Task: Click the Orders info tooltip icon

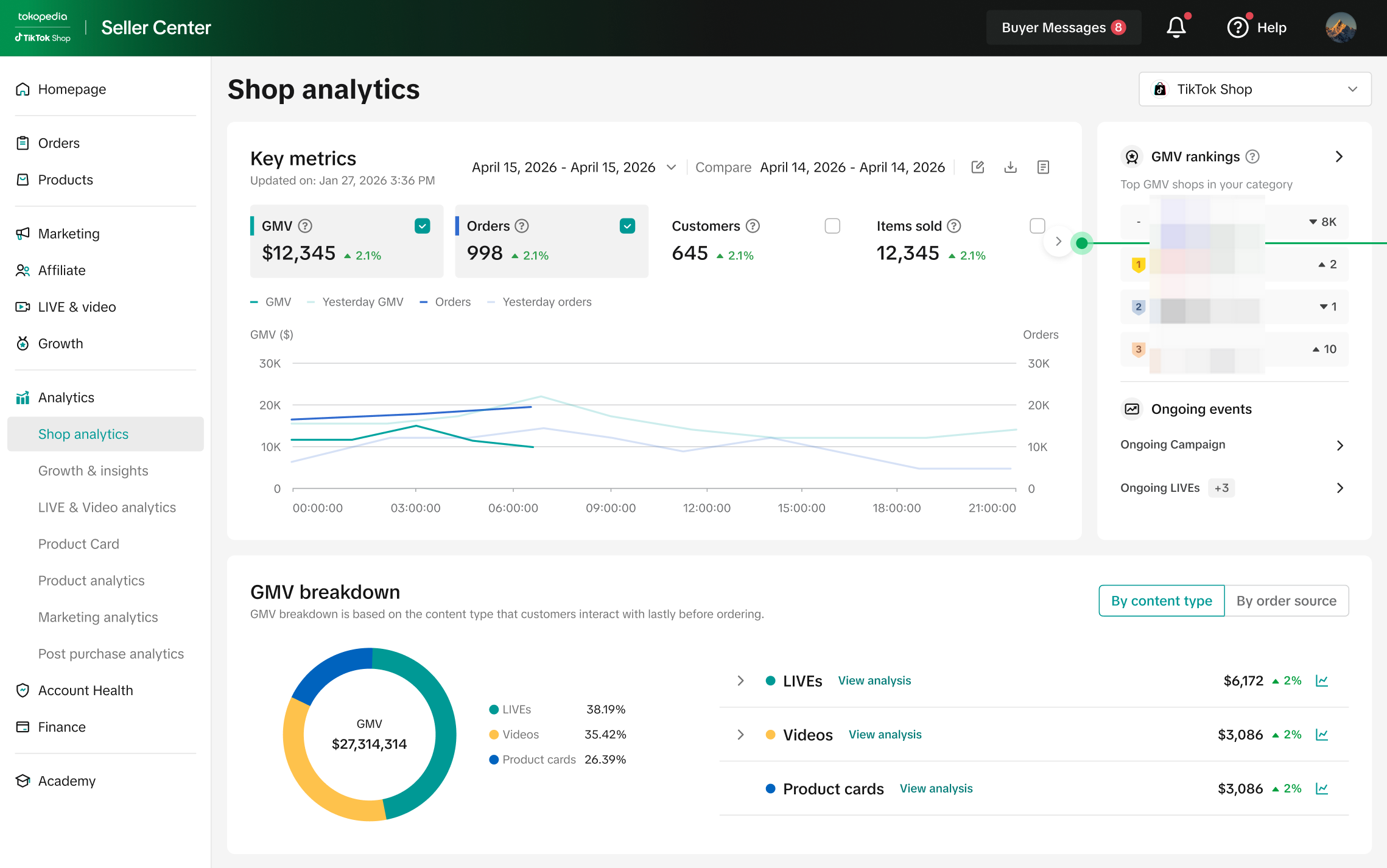Action: coord(522,226)
